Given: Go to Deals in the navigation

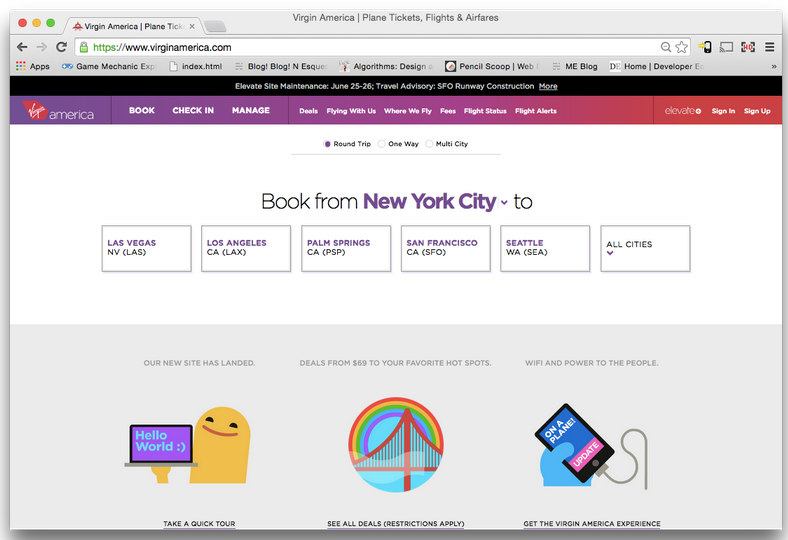Looking at the screenshot, I should coord(309,111).
